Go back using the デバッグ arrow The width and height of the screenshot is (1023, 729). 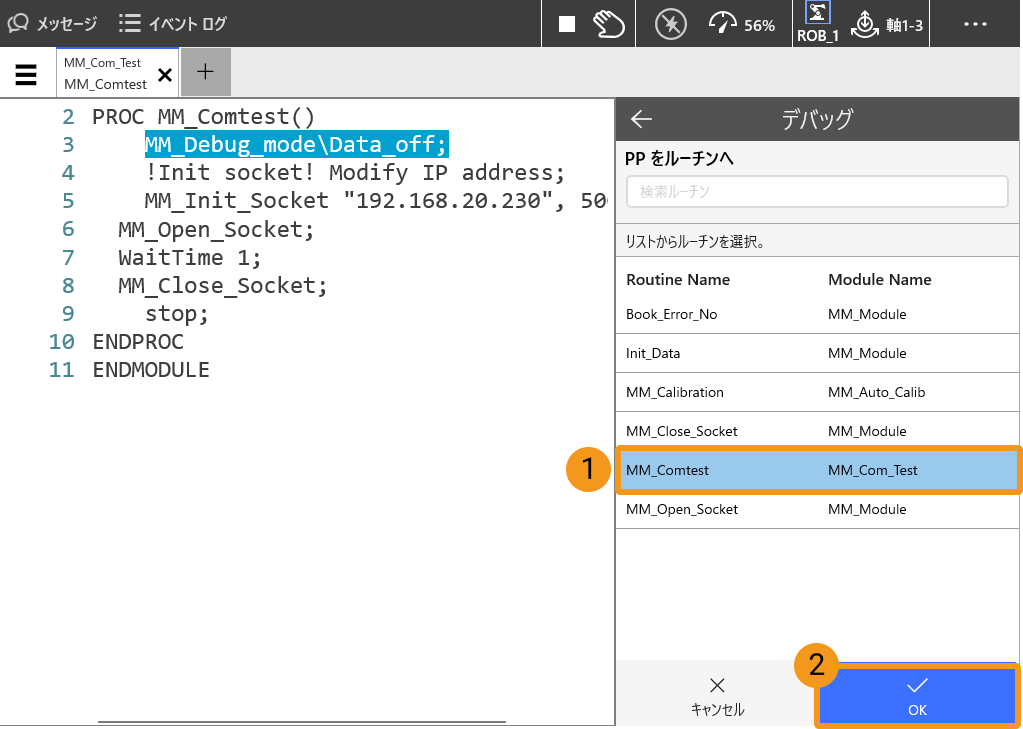[x=641, y=119]
